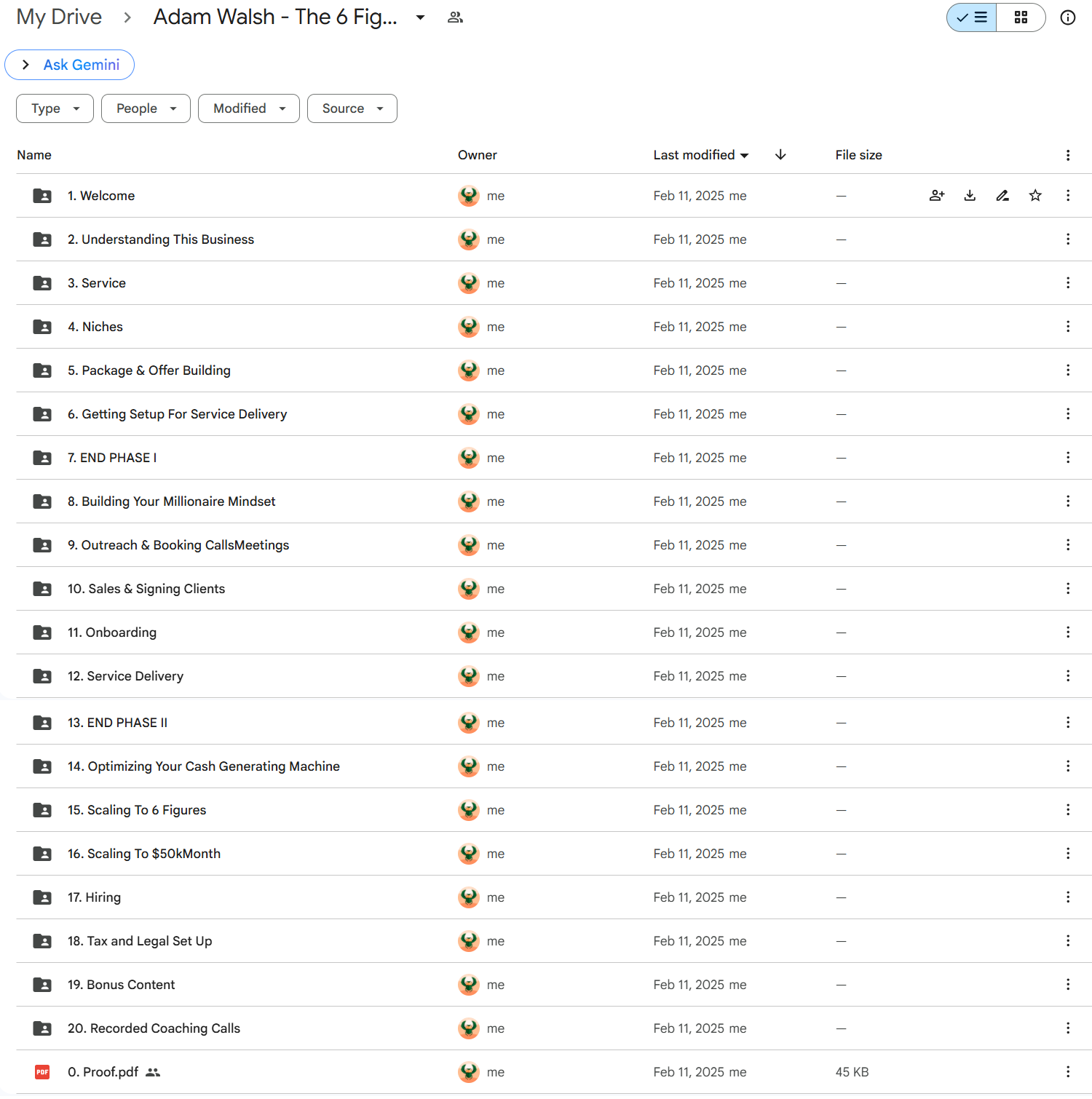The height and width of the screenshot is (1099, 1092).
Task: Switch to list layout view
Action: coord(972,17)
